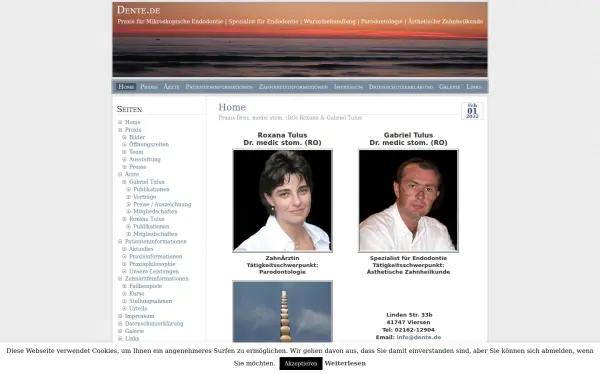Image resolution: width=600 pixels, height=375 pixels.
Task: Open Ärzte in the top navigation bar
Action: pyautogui.click(x=171, y=87)
